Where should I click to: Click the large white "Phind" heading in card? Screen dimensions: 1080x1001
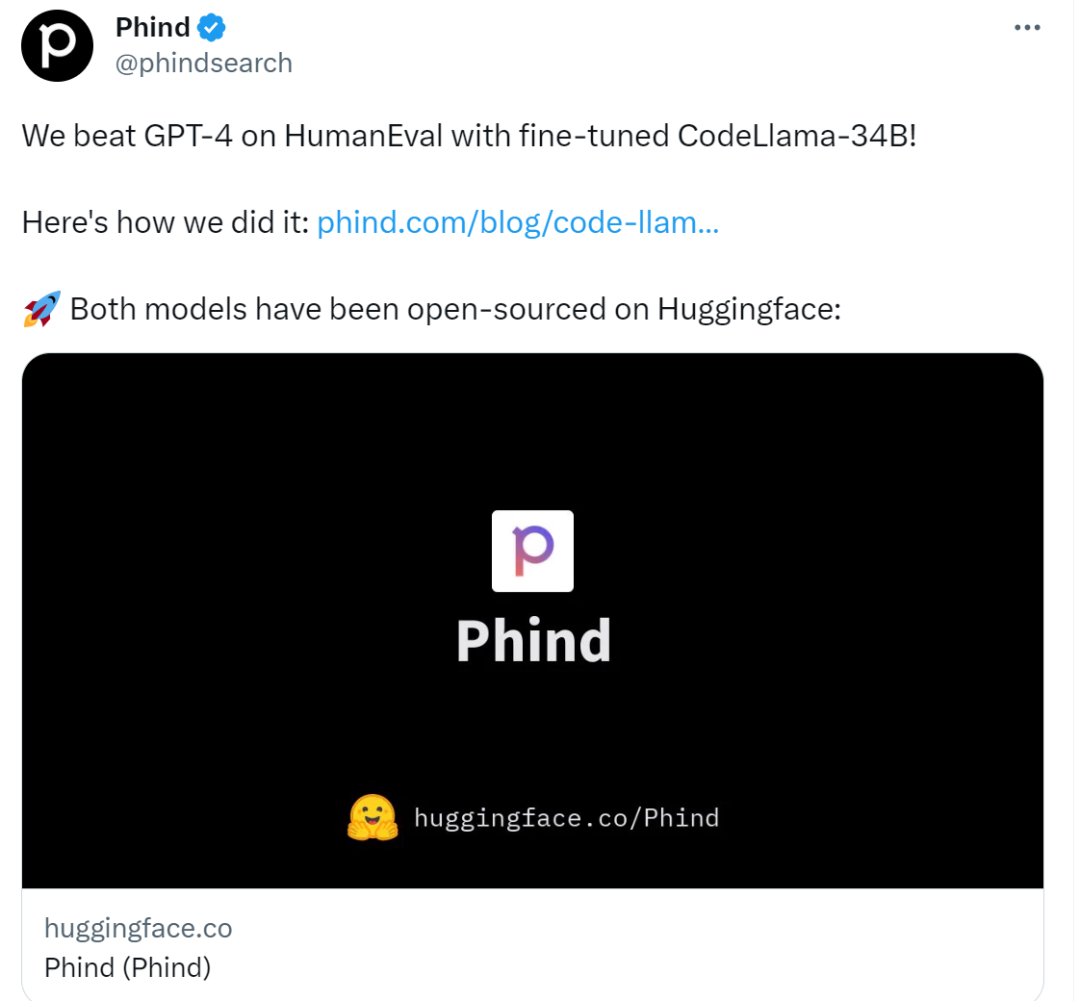[533, 641]
